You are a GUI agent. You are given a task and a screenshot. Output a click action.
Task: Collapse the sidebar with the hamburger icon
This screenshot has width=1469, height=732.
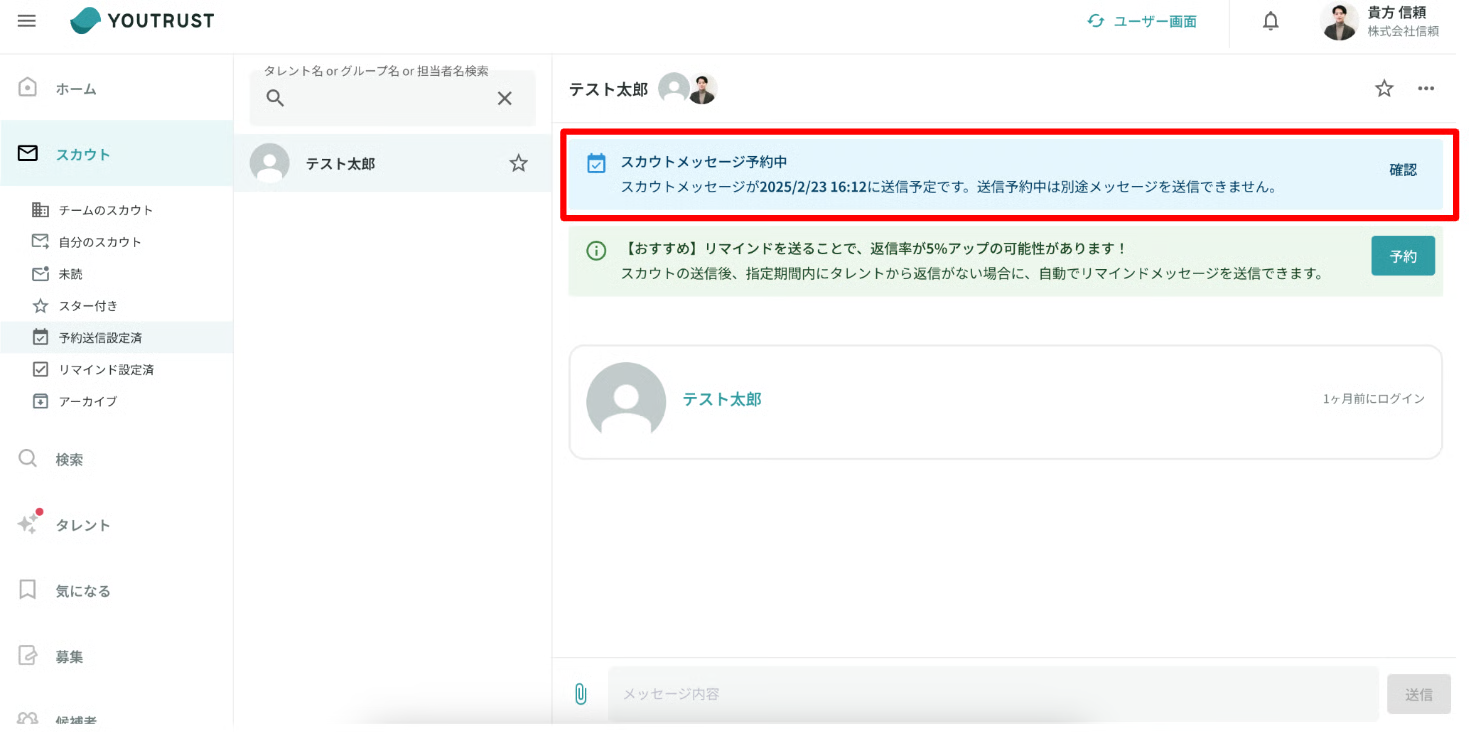coord(26,20)
